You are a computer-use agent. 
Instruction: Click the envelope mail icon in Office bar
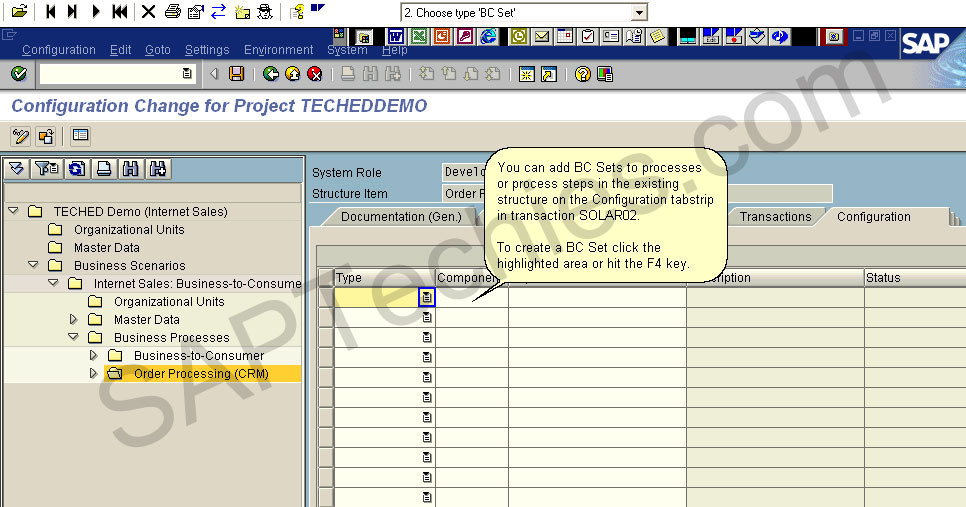click(x=542, y=37)
